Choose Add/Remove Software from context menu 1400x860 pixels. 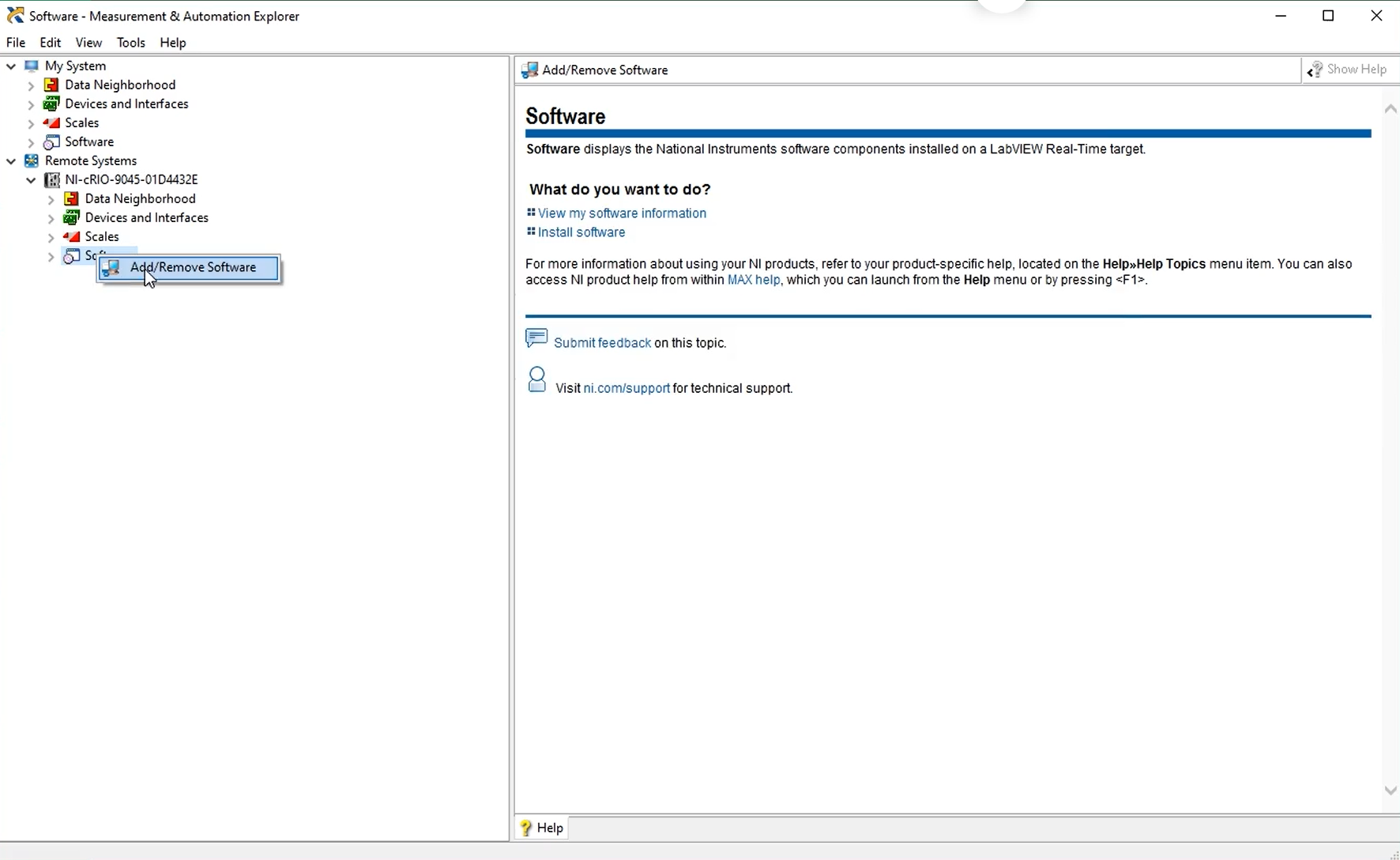point(189,268)
